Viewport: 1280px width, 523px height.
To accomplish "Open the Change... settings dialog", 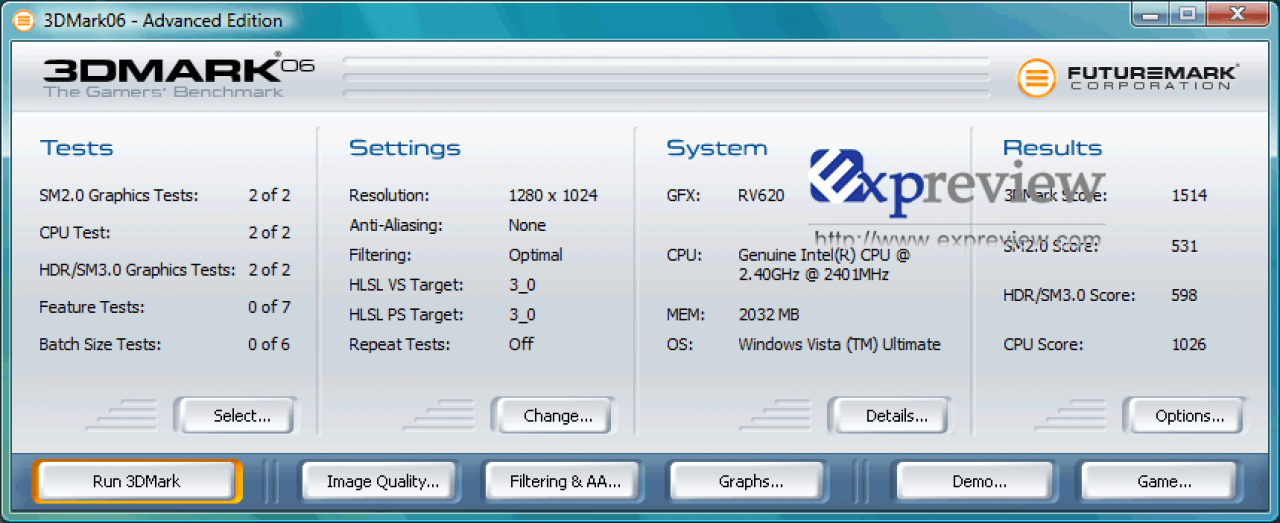I will (553, 416).
